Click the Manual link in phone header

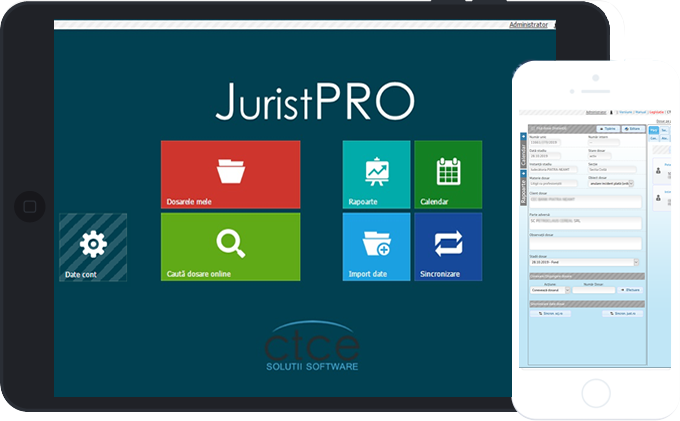(641, 112)
